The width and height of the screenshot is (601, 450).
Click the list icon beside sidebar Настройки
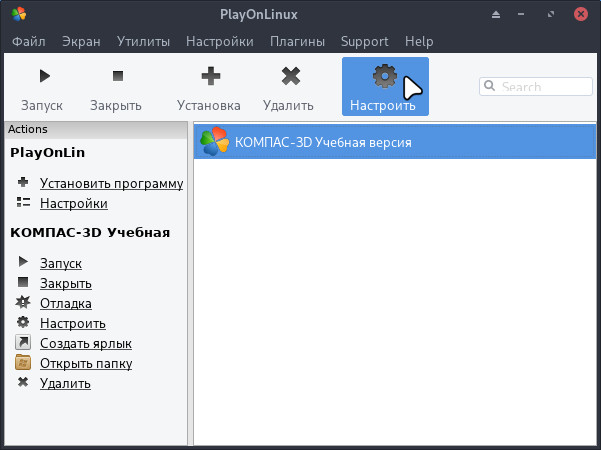tap(23, 202)
